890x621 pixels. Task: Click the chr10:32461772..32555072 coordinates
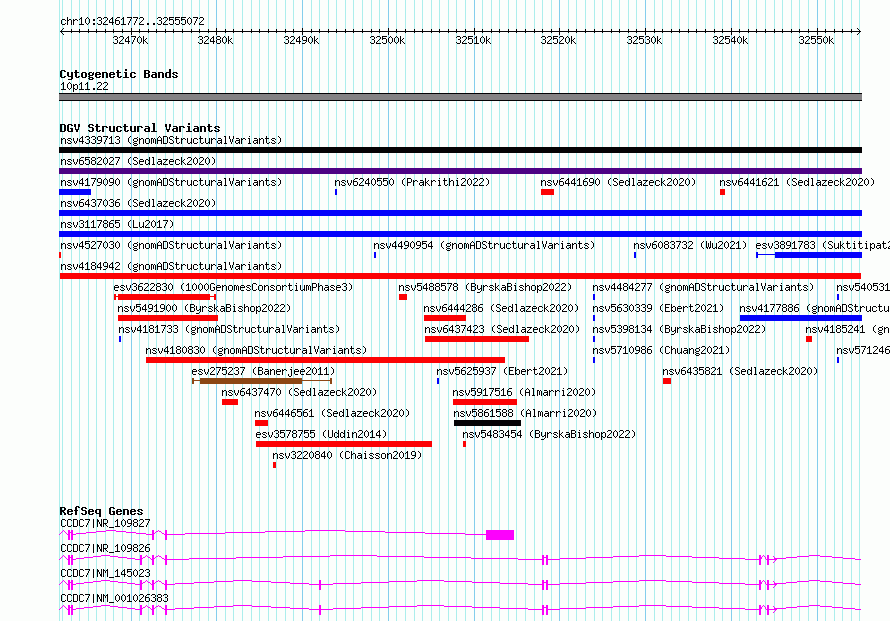[x=132, y=22]
